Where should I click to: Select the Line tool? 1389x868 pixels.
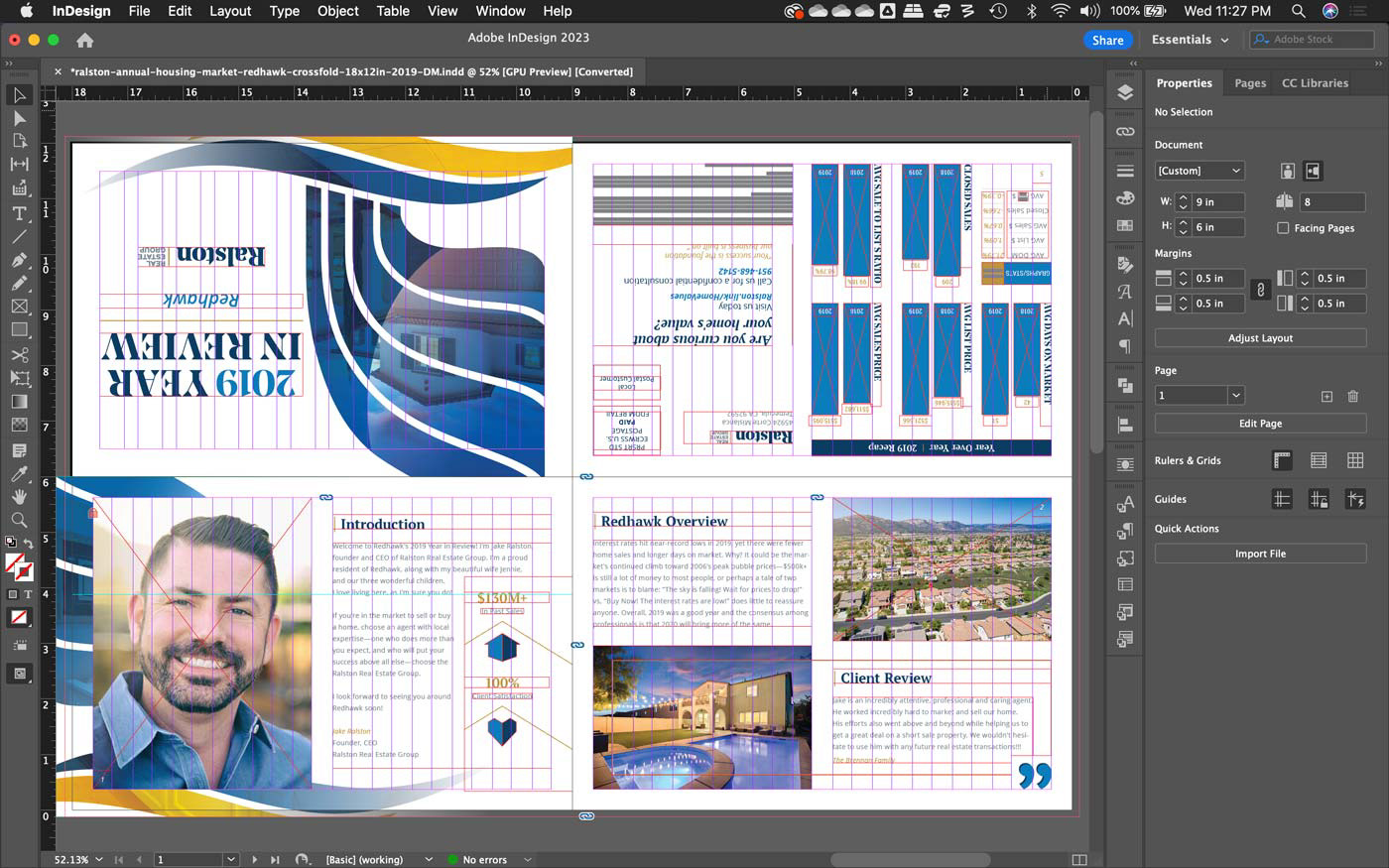(19, 236)
